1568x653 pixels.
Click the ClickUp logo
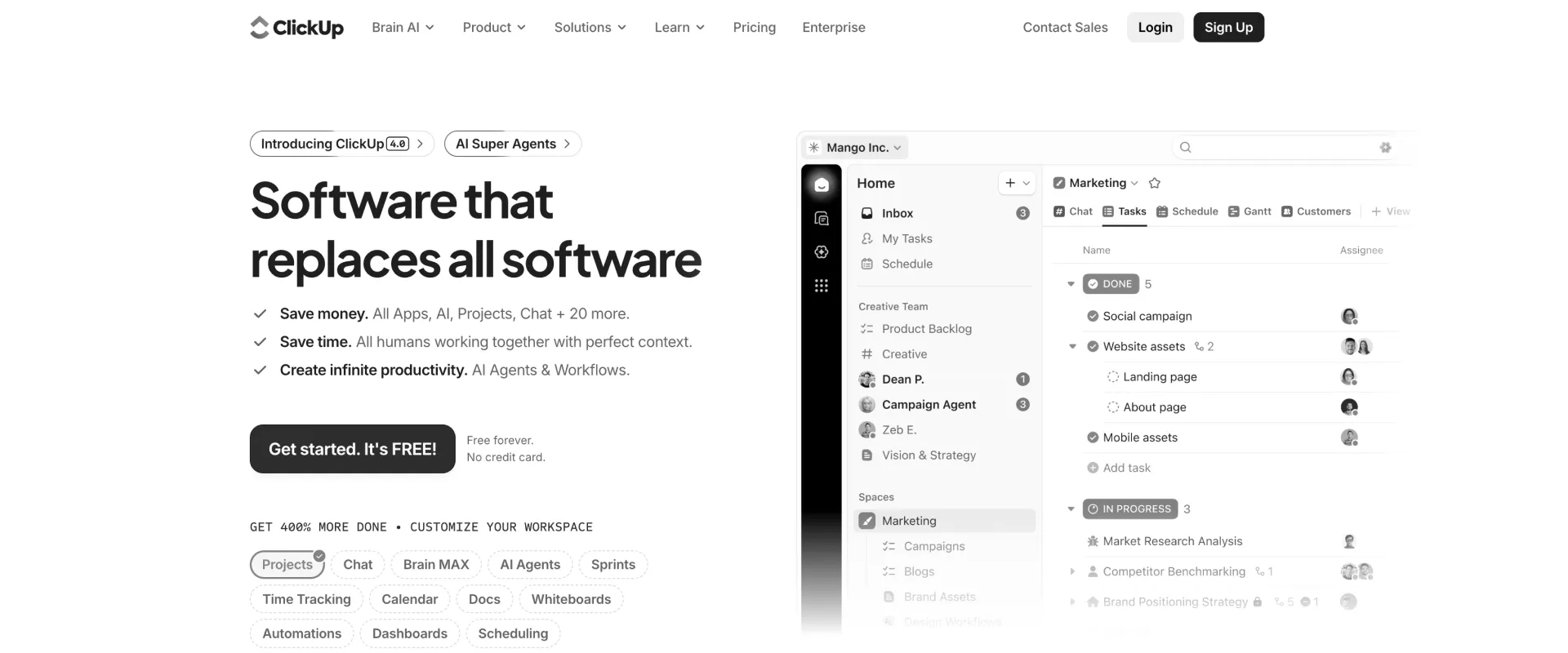[x=296, y=27]
